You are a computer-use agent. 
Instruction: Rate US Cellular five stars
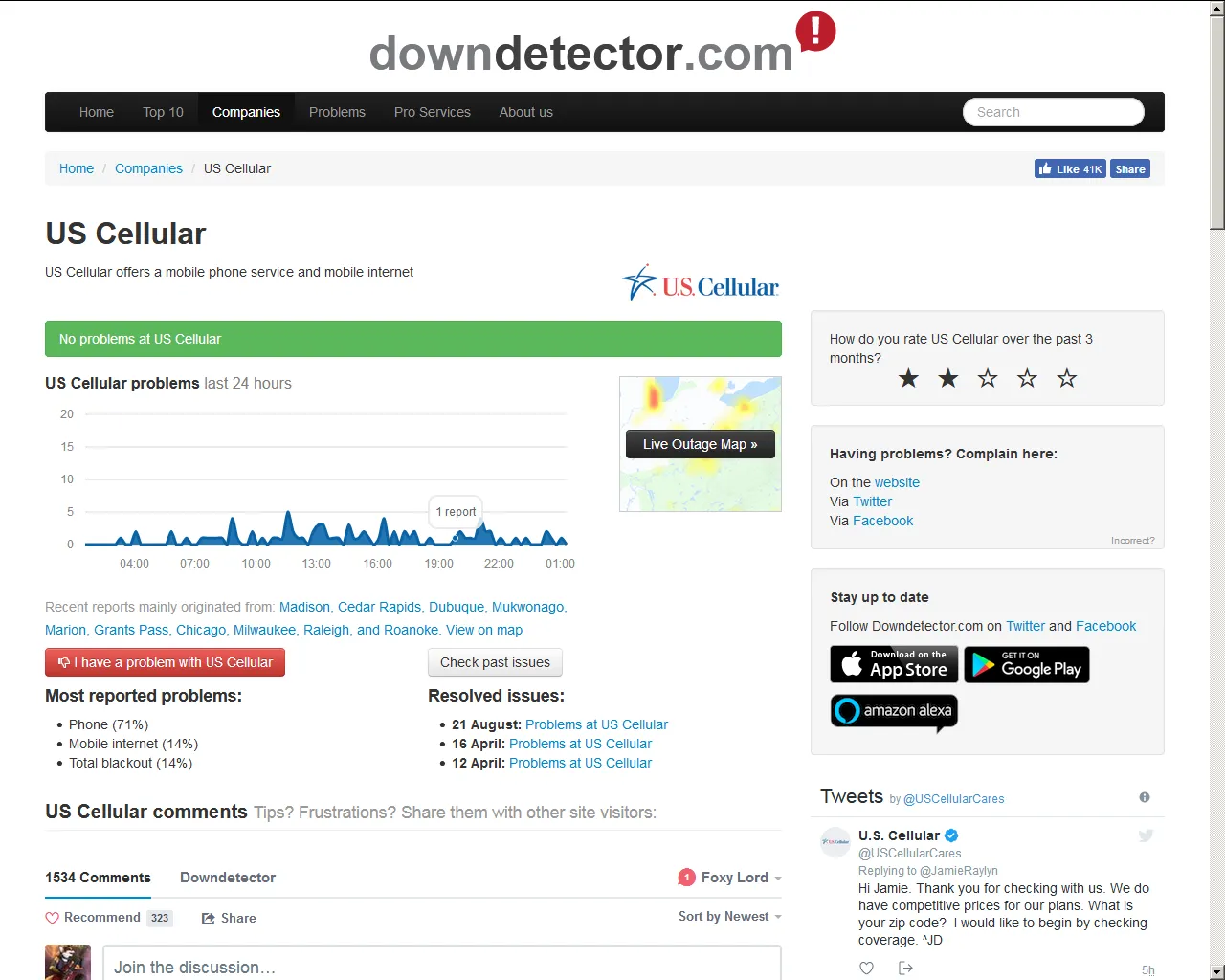click(1067, 378)
